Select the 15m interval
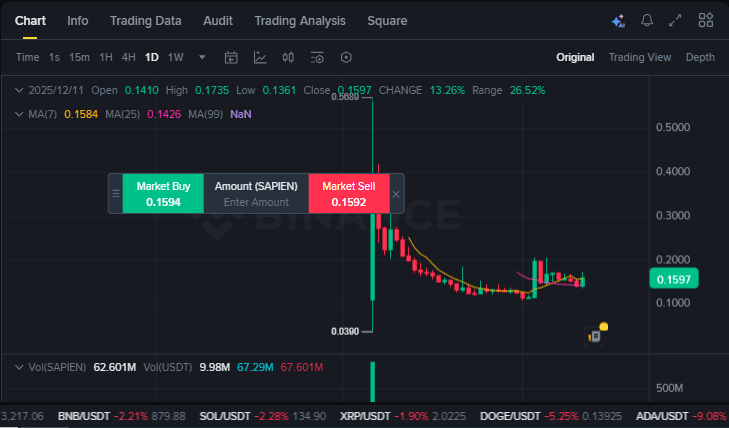 click(x=80, y=58)
